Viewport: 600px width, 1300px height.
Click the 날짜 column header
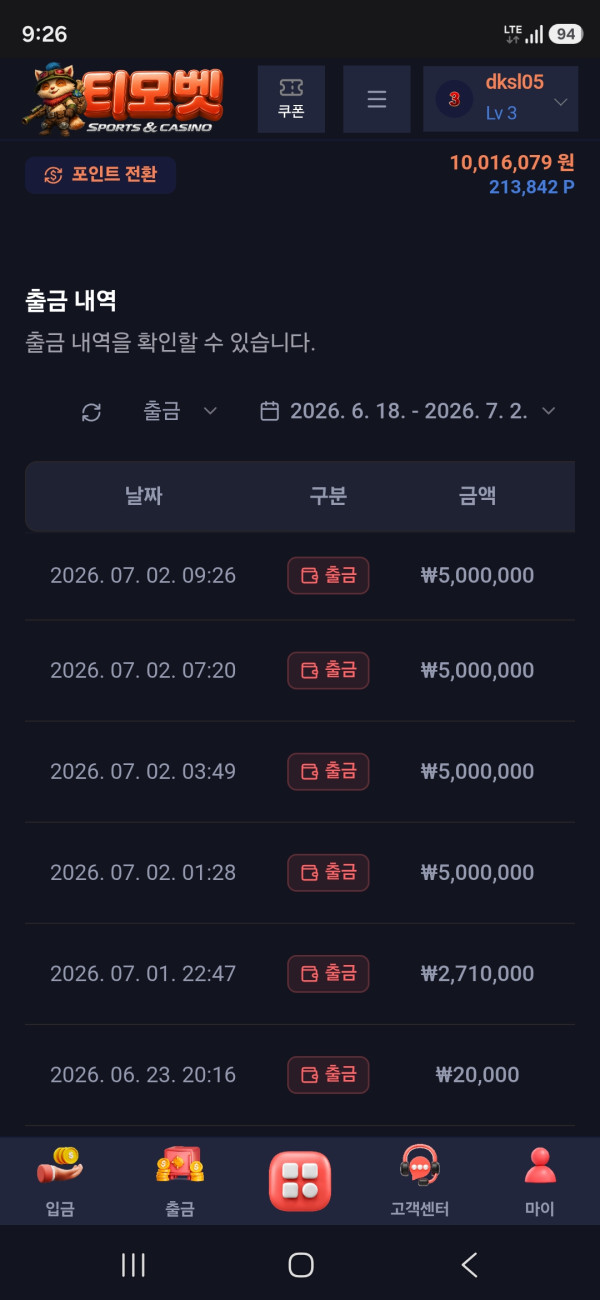point(144,495)
